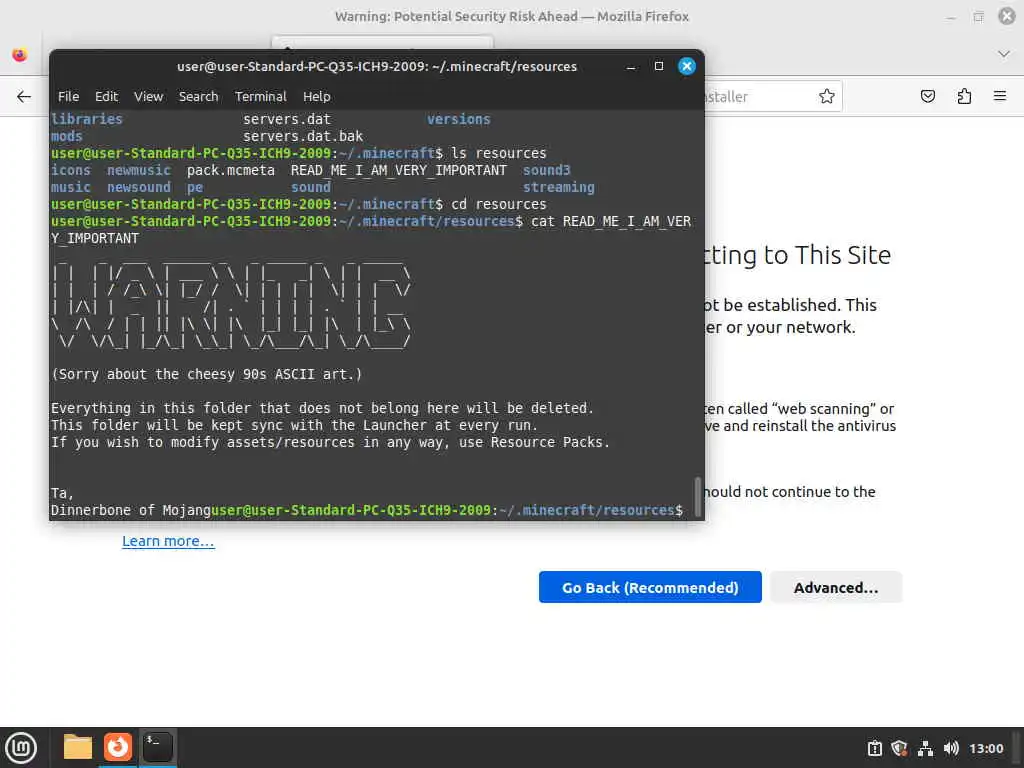The image size is (1024, 768).
Task: Click the 'libraries' directory name
Action: coord(86,120)
